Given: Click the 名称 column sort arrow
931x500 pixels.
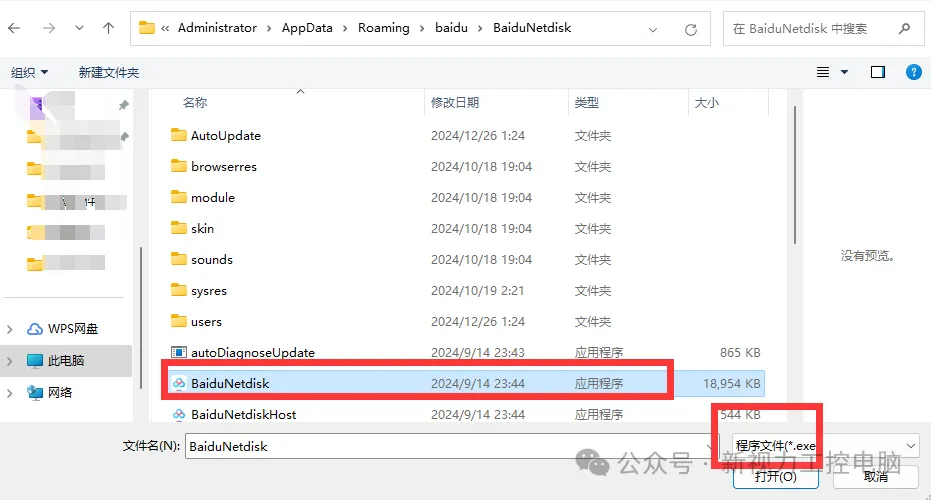Looking at the screenshot, I should [x=300, y=91].
